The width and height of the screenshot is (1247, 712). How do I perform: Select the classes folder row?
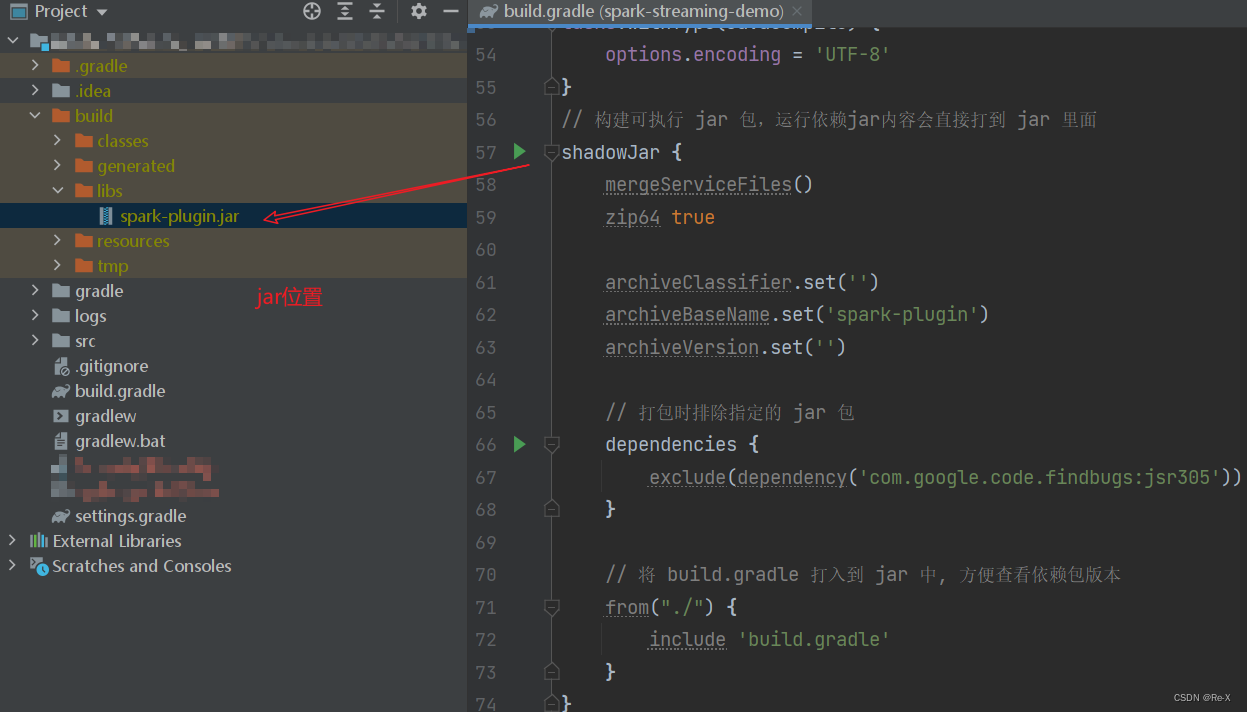point(233,141)
